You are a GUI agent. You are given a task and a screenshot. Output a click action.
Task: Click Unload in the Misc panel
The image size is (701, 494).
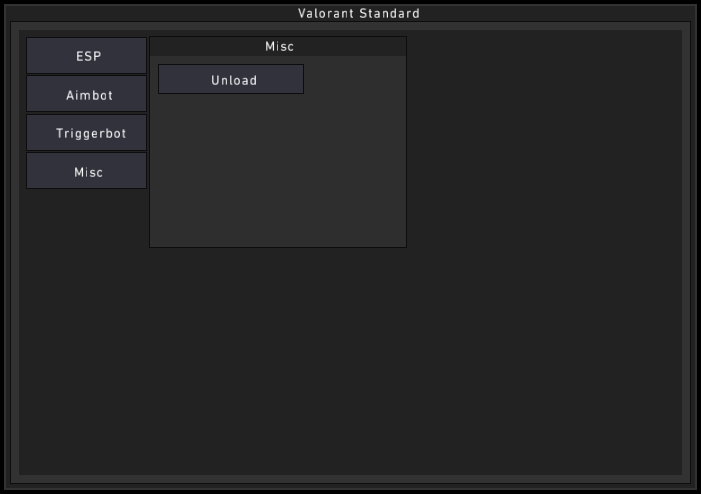[231, 80]
